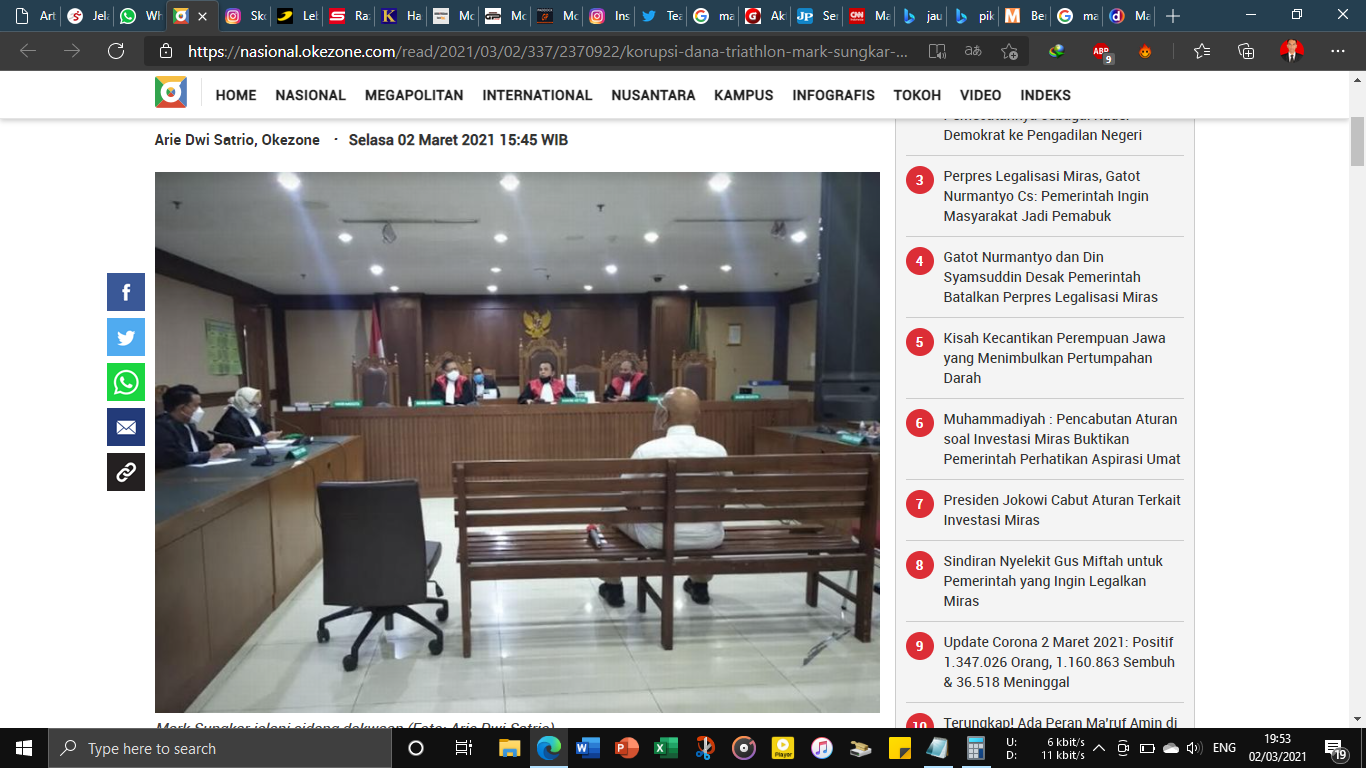This screenshot has height=768, width=1366.
Task: Launch Excel from the taskbar
Action: click(665, 748)
